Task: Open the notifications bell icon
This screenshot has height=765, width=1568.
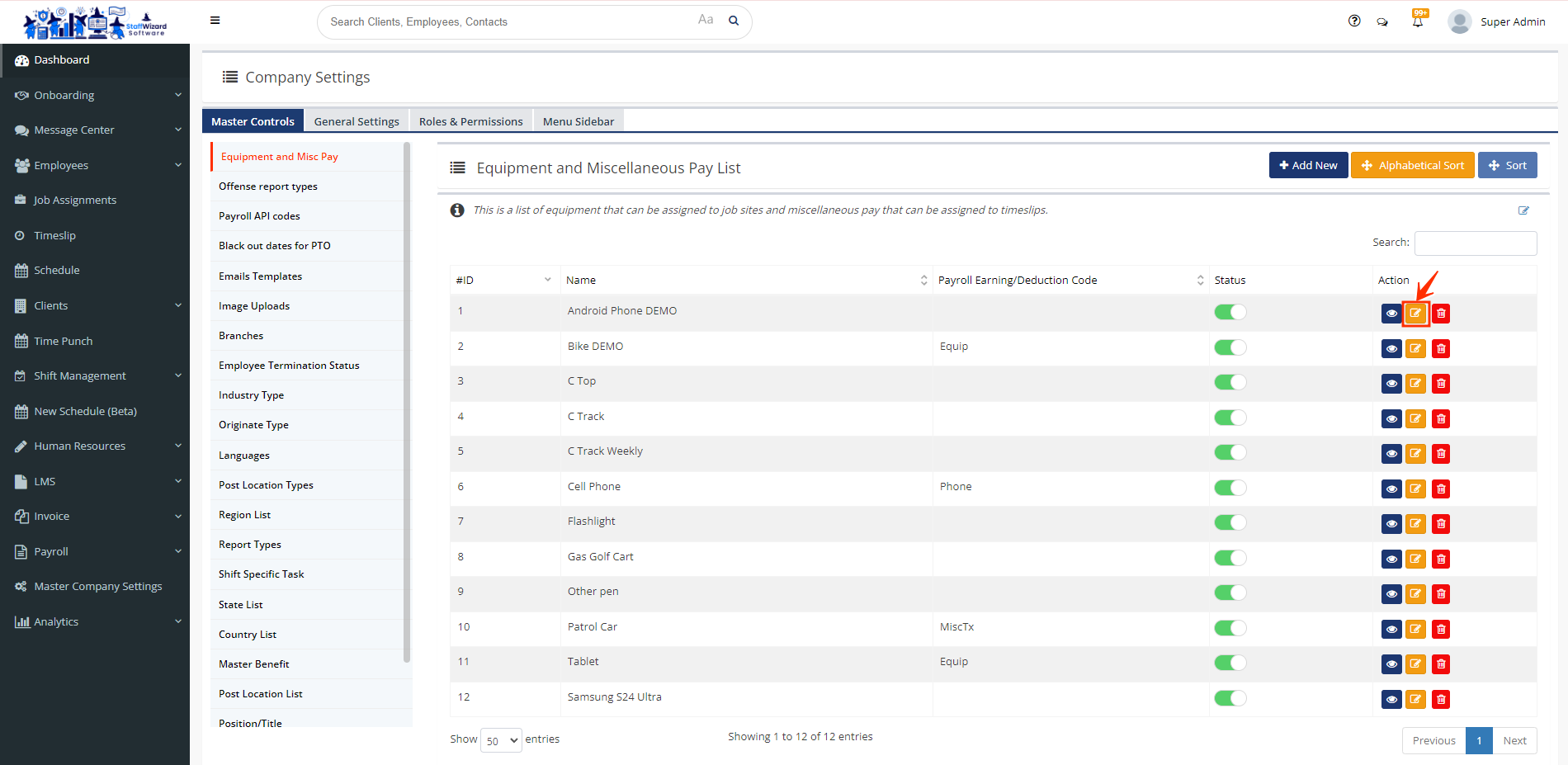Action: tap(1418, 22)
